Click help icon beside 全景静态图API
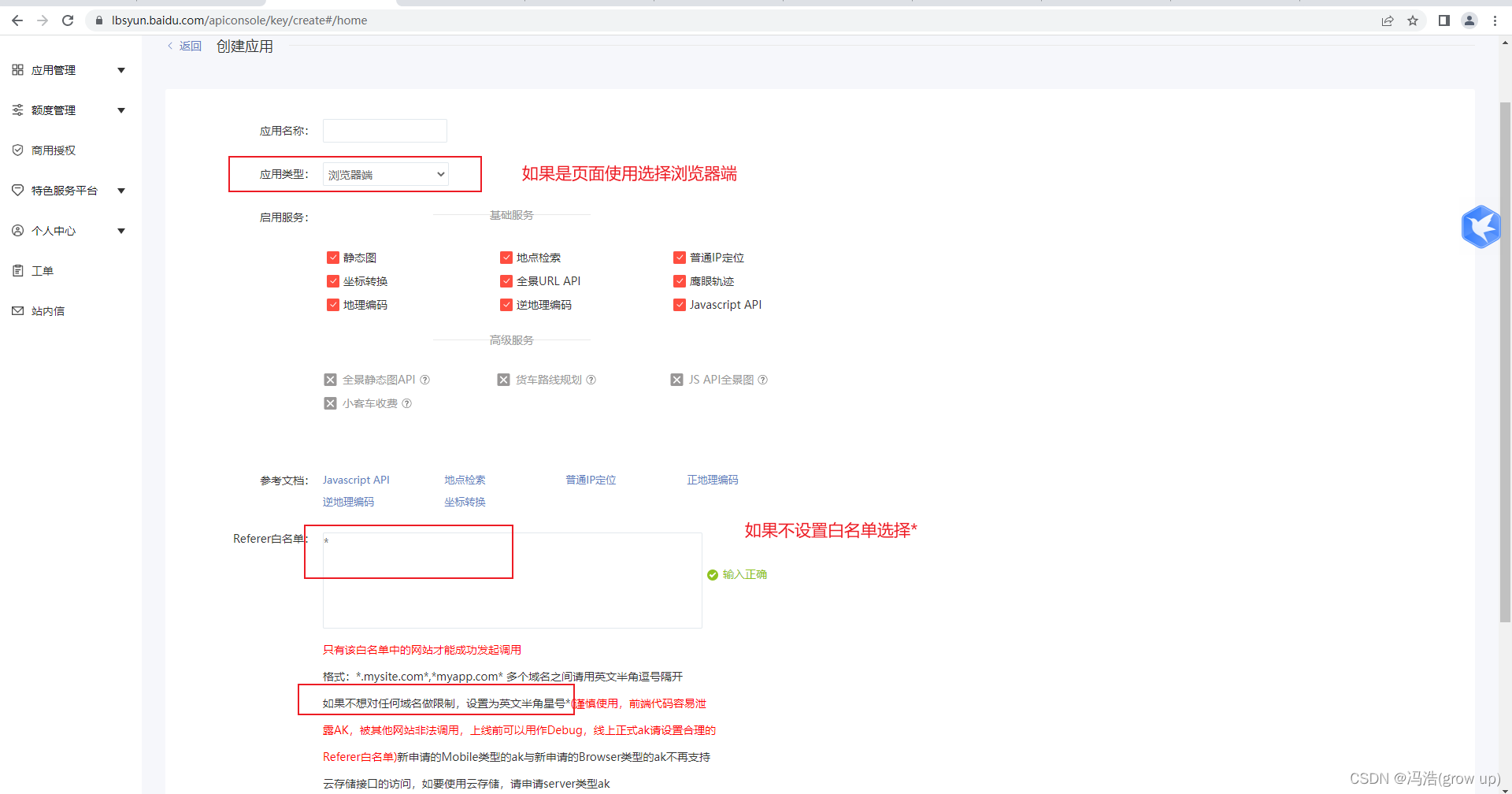Viewport: 1512px width, 794px height. click(x=425, y=380)
